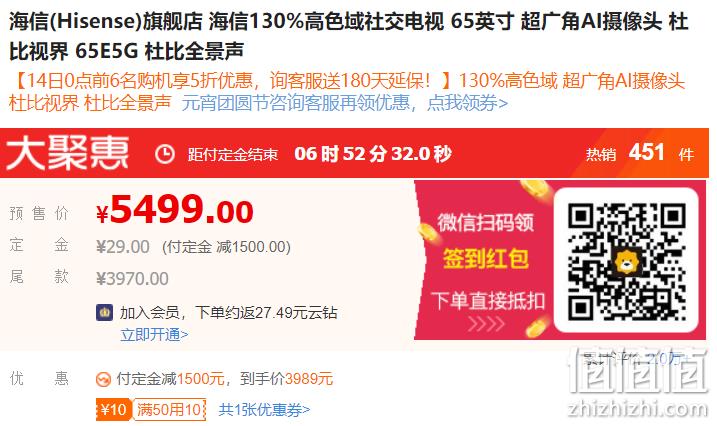Click the member crown badge icon
This screenshot has height=426, width=717.
[105, 313]
